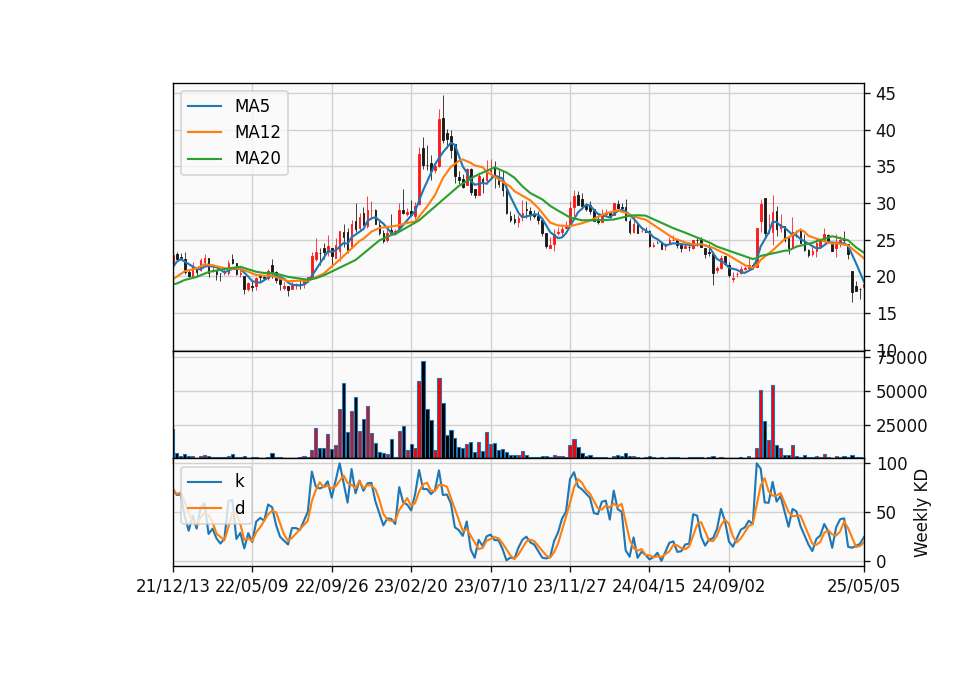This screenshot has height=690, width=960.
Task: Click the 0 tick on Weekly KD axis
Action: click(880, 561)
